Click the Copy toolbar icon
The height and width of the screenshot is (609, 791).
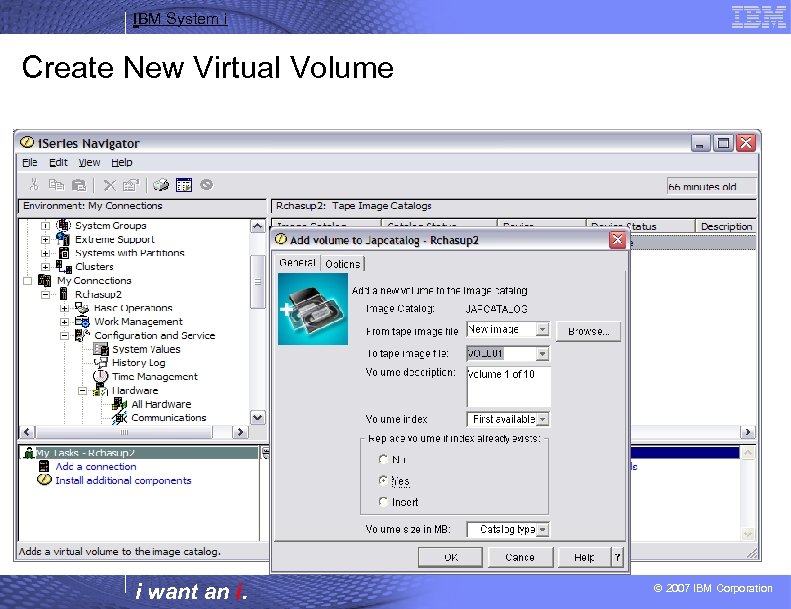[x=56, y=185]
